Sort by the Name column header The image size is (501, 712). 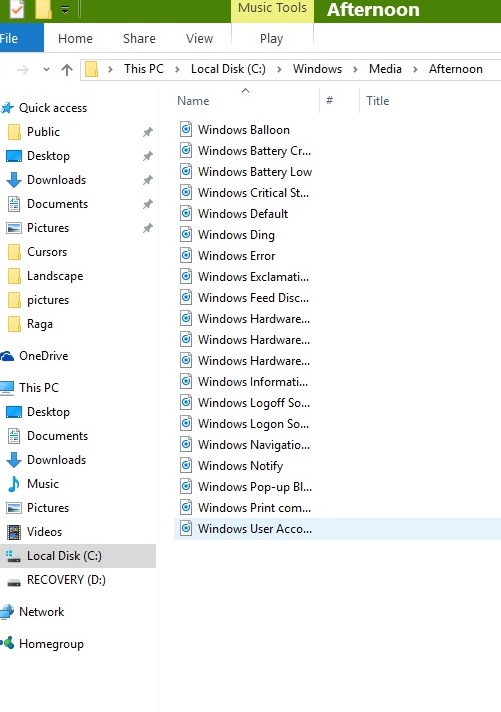tap(193, 101)
